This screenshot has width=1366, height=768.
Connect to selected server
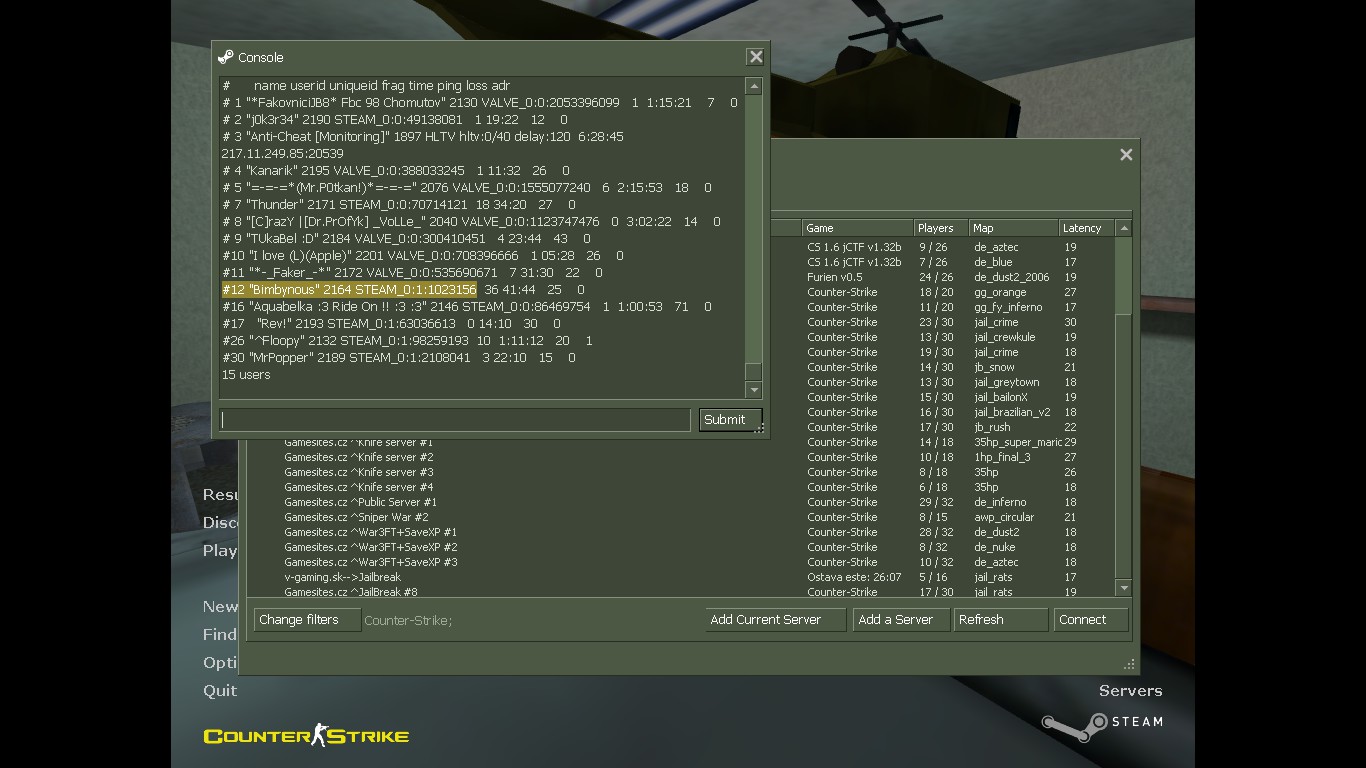pos(1090,620)
